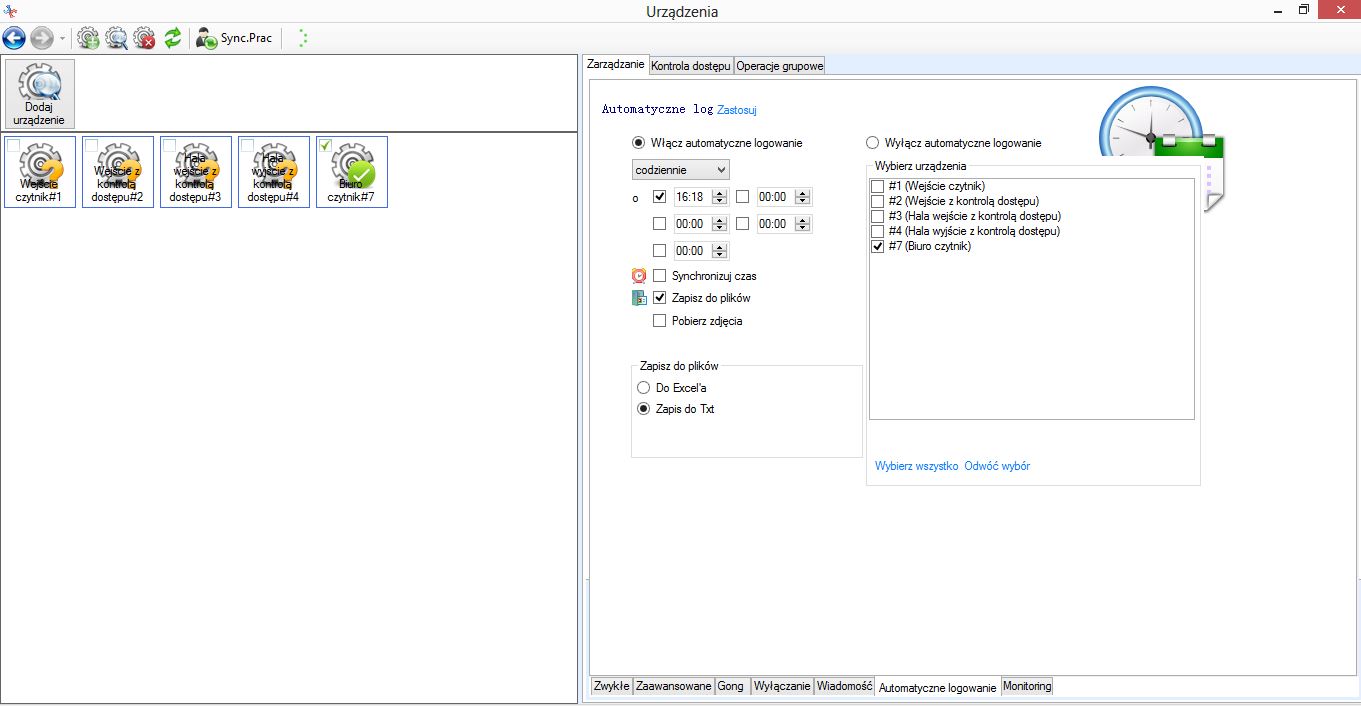Click the search device gear icon in toolbar
This screenshot has height=706, width=1361.
pos(116,39)
